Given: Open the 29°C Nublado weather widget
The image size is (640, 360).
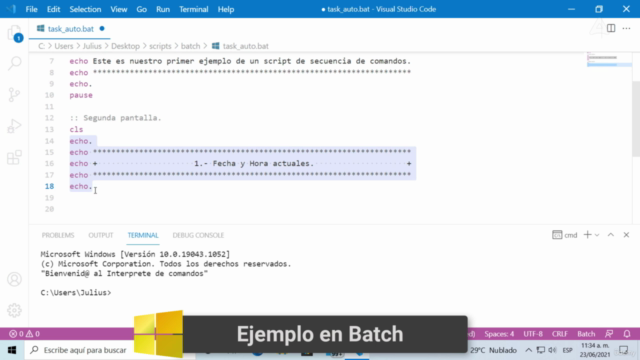Looking at the screenshot, I should 493,350.
